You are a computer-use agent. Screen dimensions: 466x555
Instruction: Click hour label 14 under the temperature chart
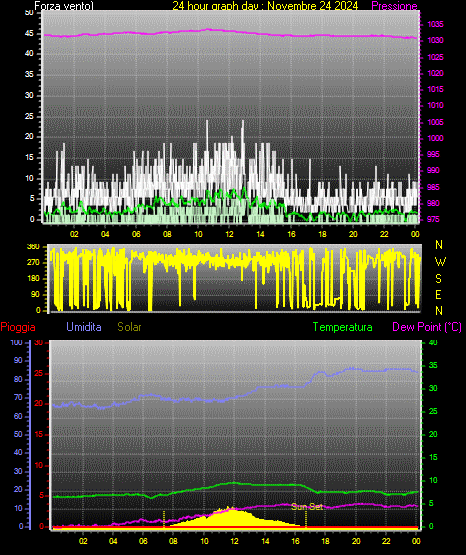coord(265,541)
